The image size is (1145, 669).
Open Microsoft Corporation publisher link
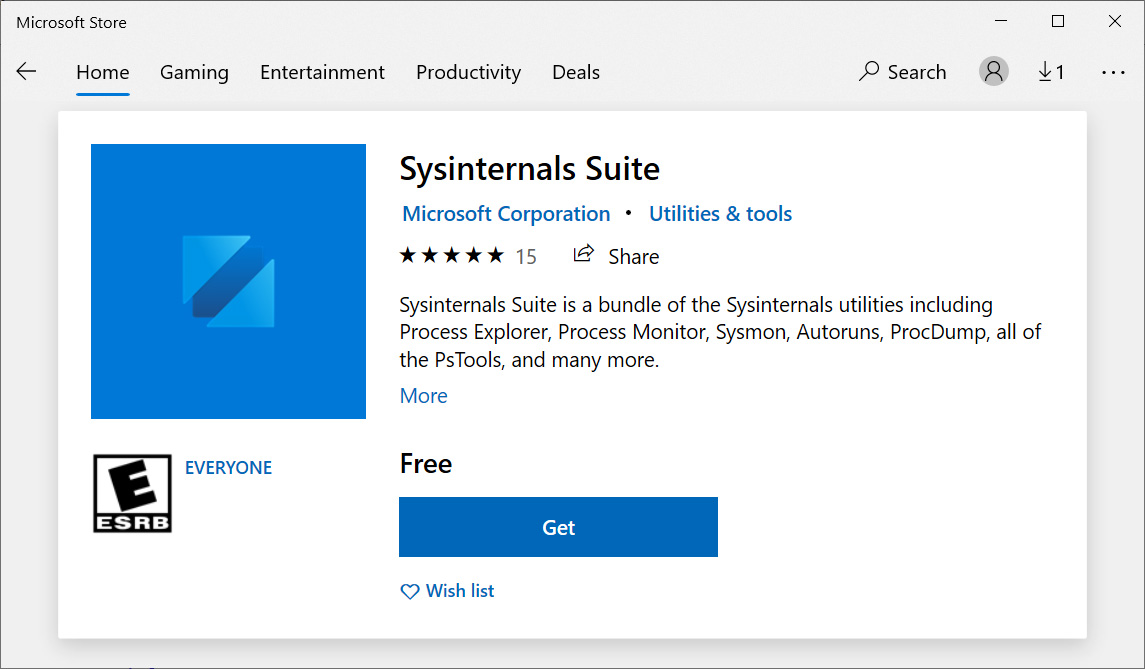point(506,214)
